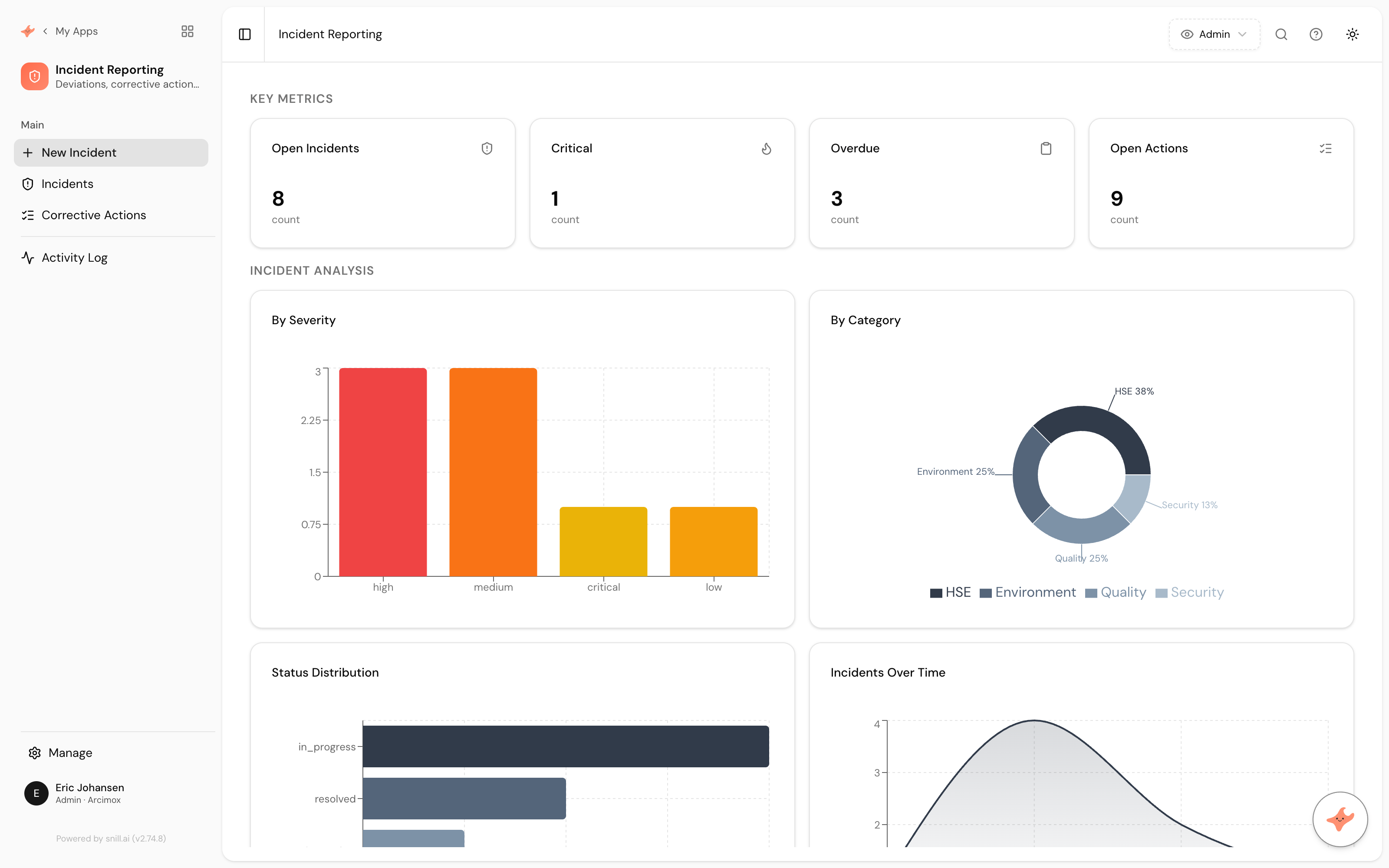Click the Security legend swatch
This screenshot has height=868, width=1389.
tap(1161, 593)
